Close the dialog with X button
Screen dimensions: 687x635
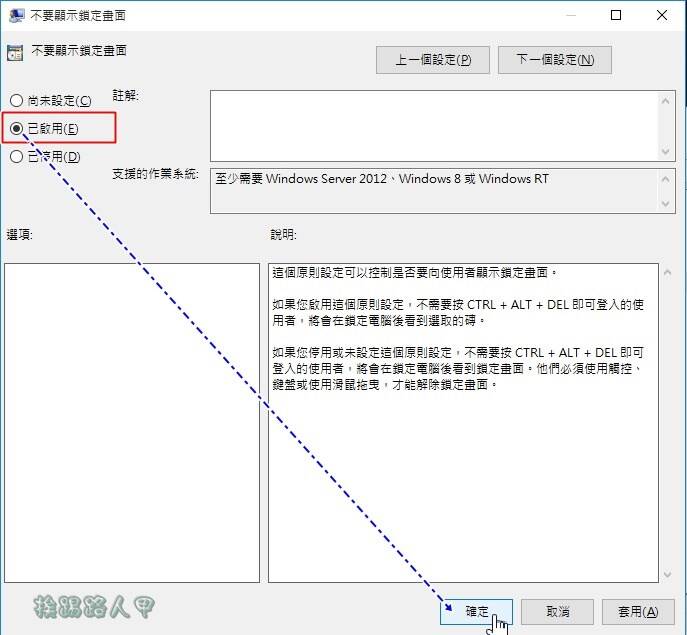coord(662,15)
